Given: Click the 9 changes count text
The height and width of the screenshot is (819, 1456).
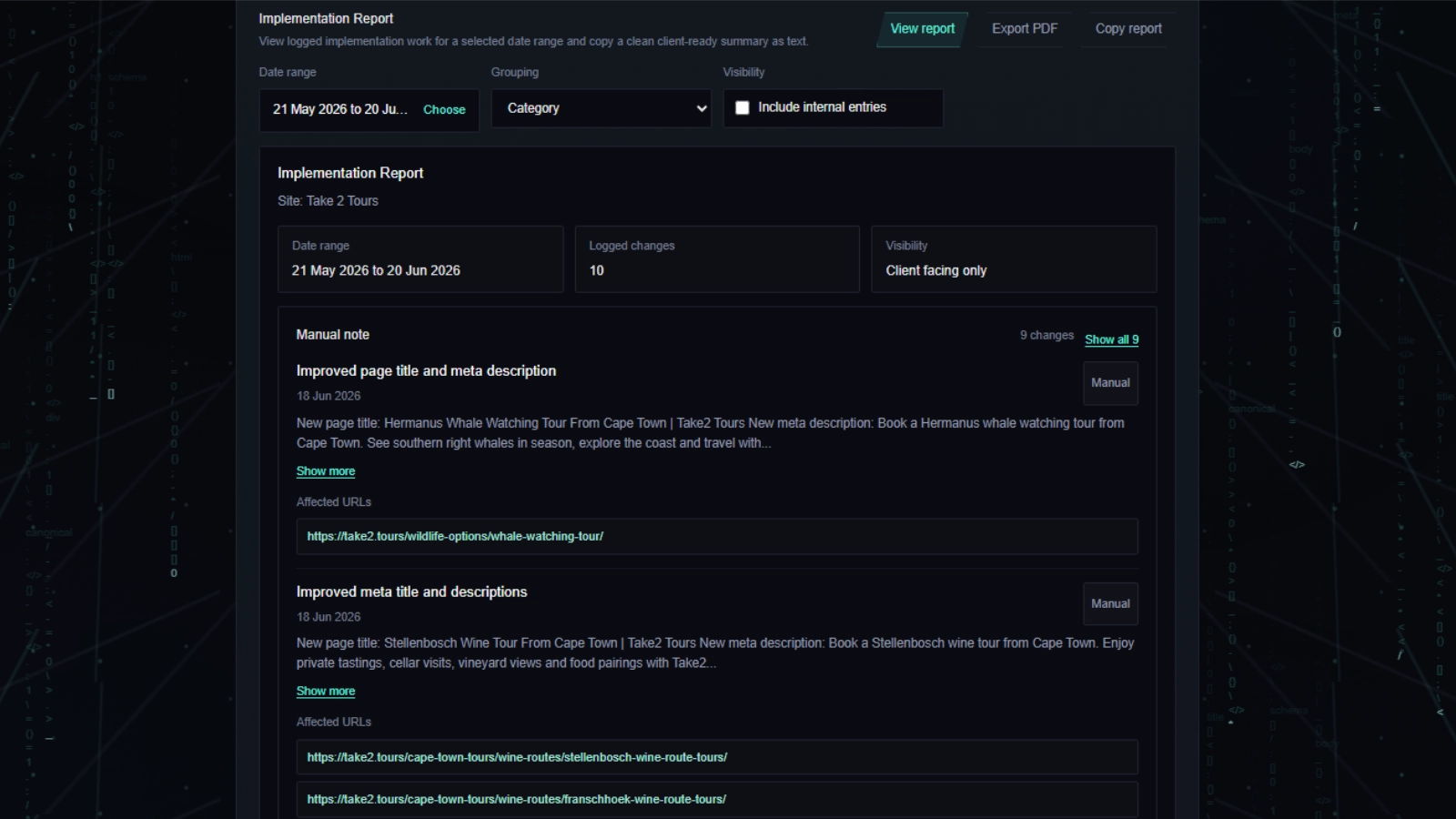Looking at the screenshot, I should tap(1046, 336).
